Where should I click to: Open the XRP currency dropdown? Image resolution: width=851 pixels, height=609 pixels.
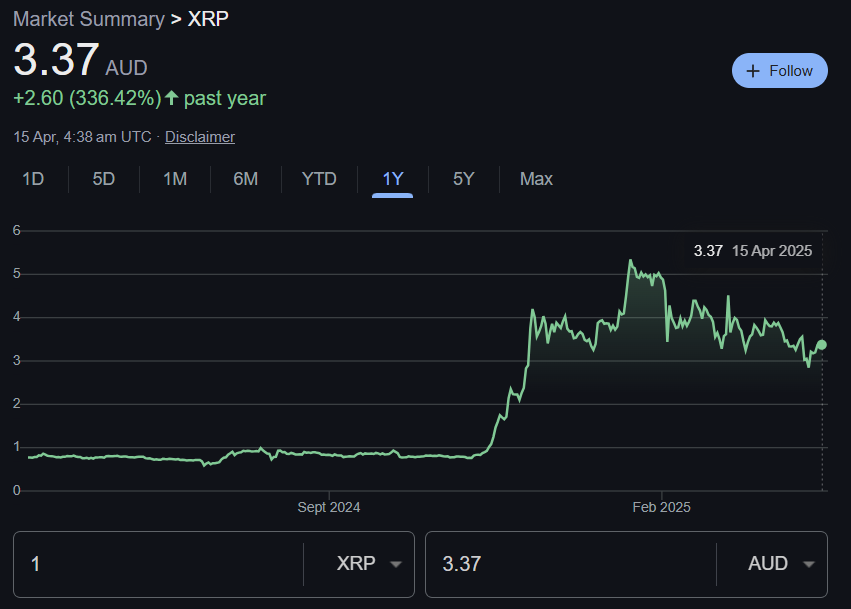369,563
